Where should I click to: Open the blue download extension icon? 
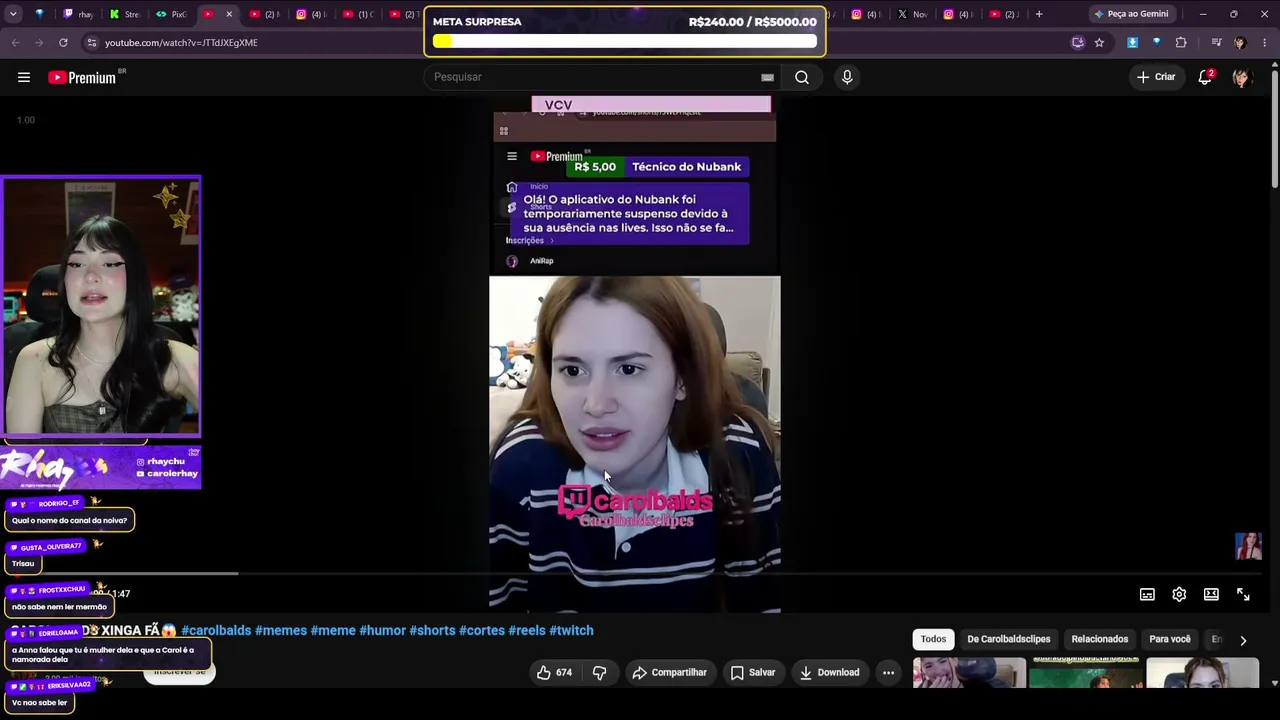1132,43
